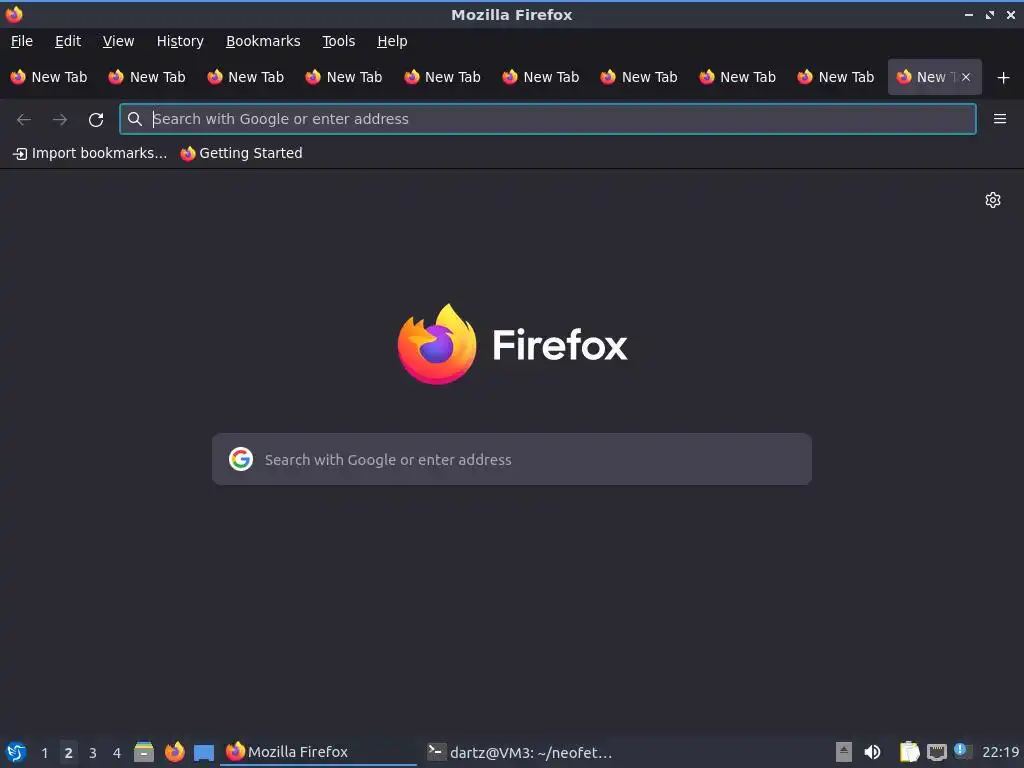Open the volume control in tray
Screen dimensions: 1024x768
(872, 752)
